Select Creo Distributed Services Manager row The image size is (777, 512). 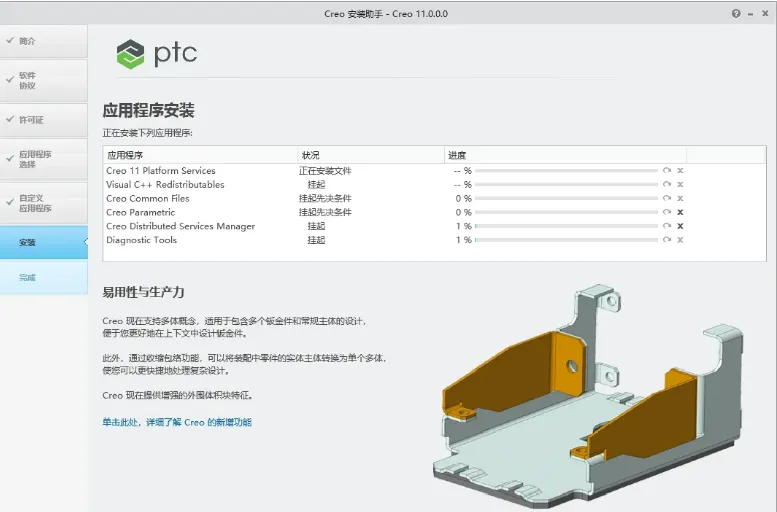[434, 226]
